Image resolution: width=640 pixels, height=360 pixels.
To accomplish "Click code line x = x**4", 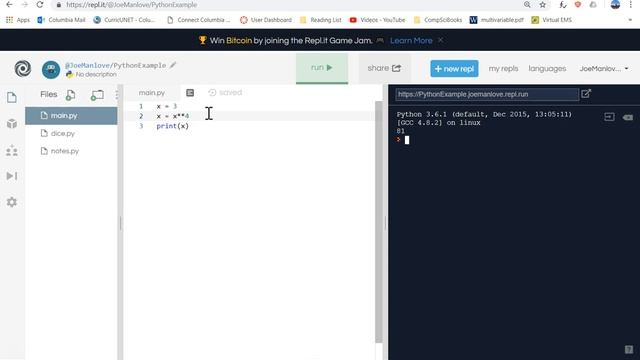I will pyautogui.click(x=173, y=116).
